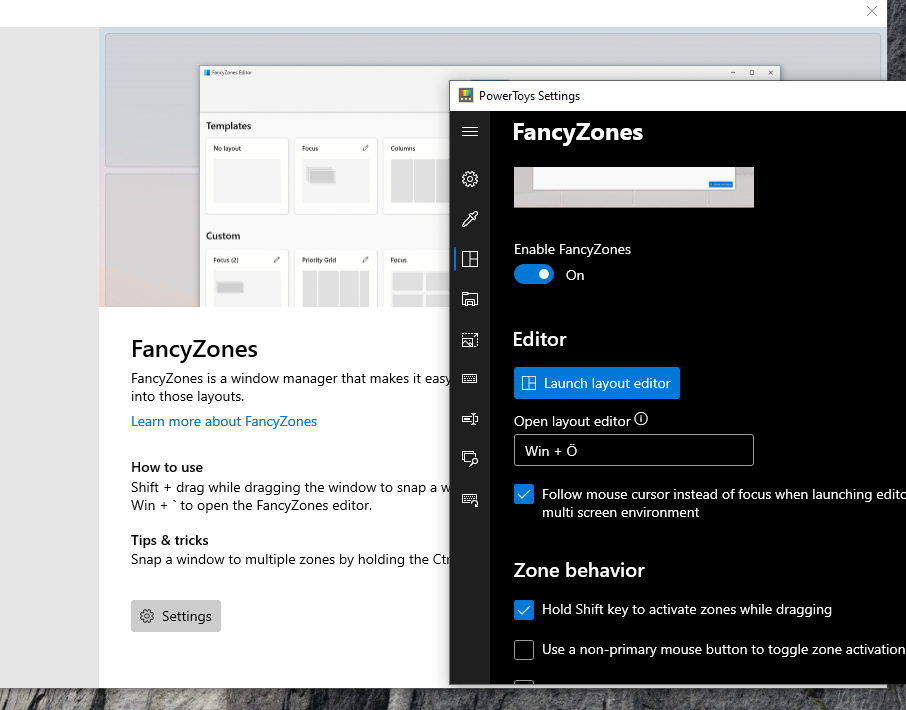Select the Color Picker eyedropper icon

pyautogui.click(x=470, y=219)
